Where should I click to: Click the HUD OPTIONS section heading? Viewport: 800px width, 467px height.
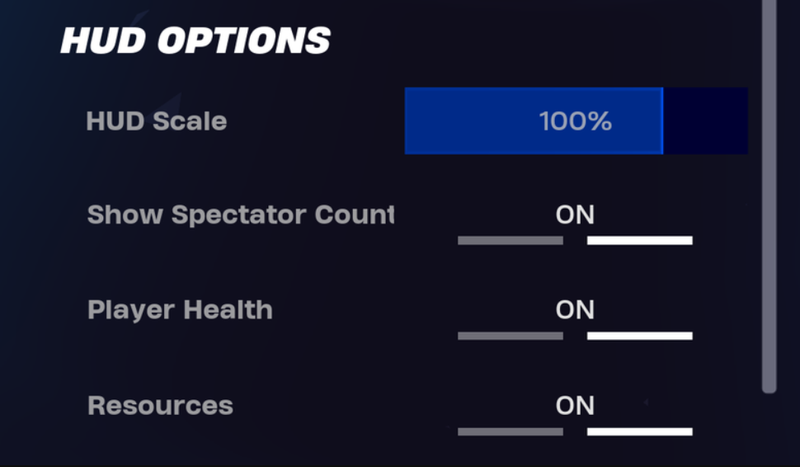(195, 41)
